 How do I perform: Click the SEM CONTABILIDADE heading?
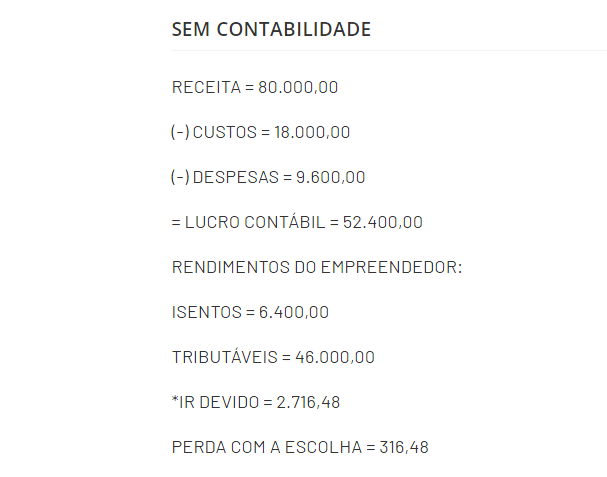[x=271, y=29]
